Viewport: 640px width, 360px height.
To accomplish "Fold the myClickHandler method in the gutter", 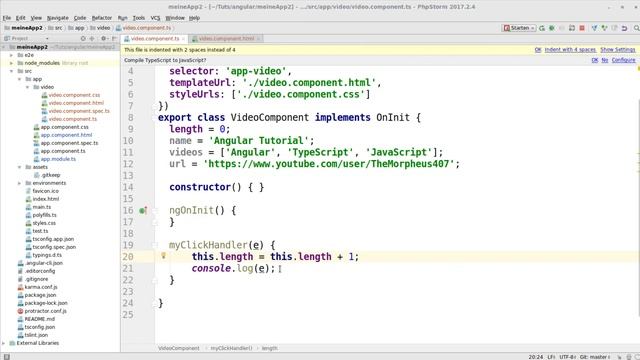I will 155,245.
